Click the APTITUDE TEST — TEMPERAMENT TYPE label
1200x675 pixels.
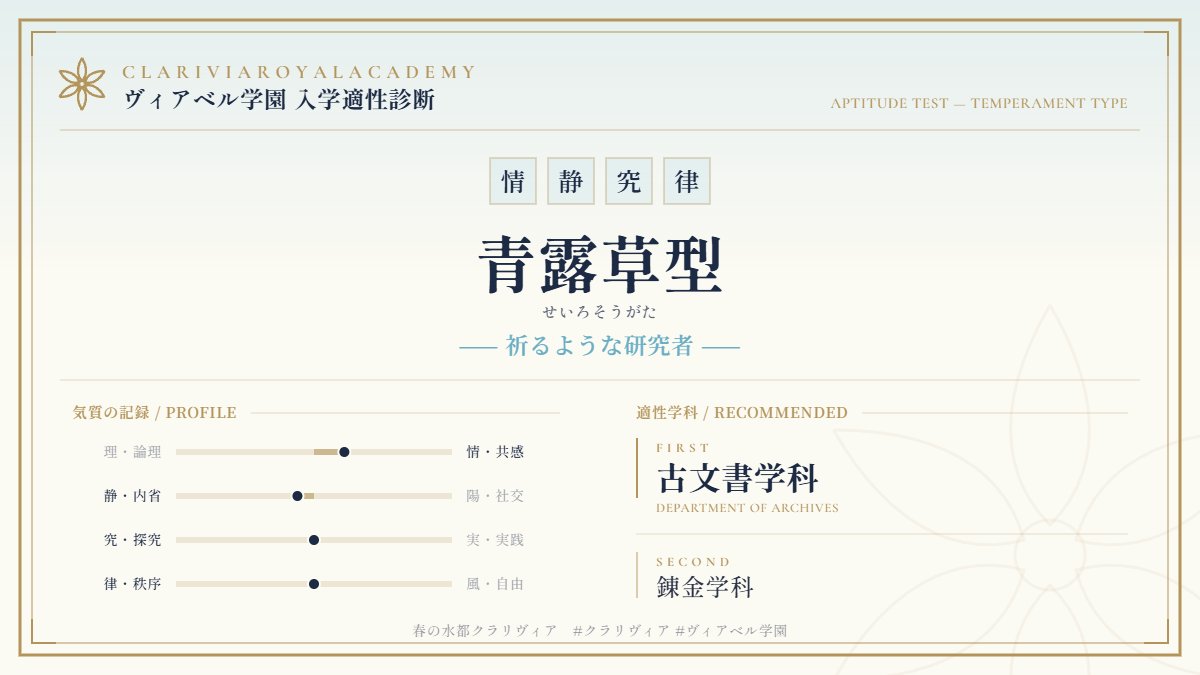[979, 104]
